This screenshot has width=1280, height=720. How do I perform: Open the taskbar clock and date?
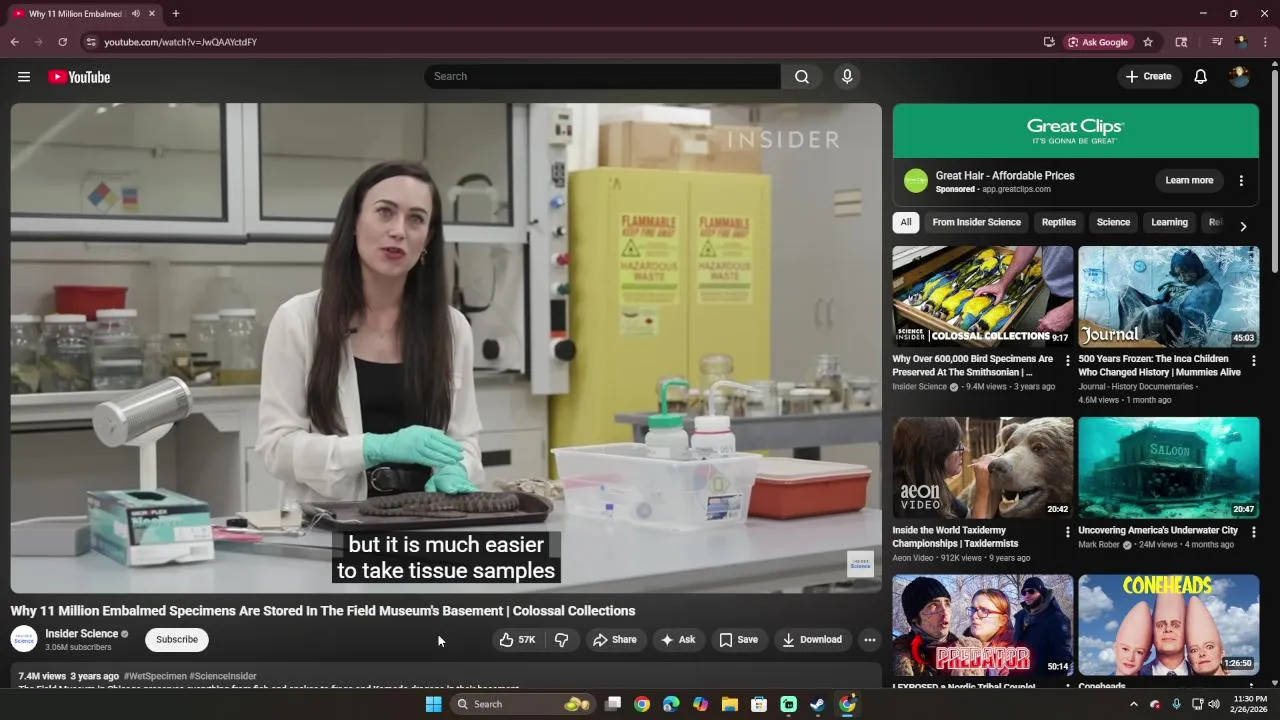click(x=1251, y=704)
